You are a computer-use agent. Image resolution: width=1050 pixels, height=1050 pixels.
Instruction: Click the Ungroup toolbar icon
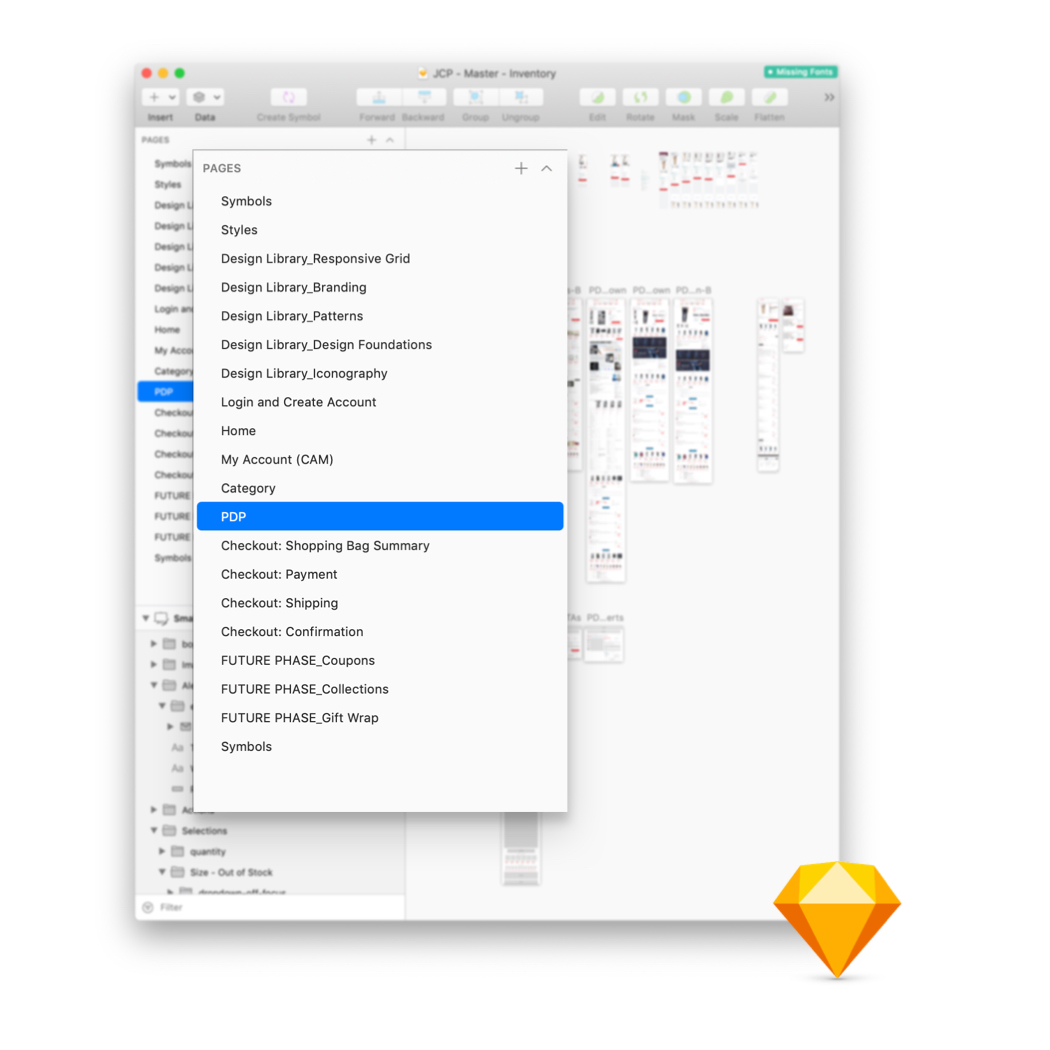pyautogui.click(x=521, y=97)
